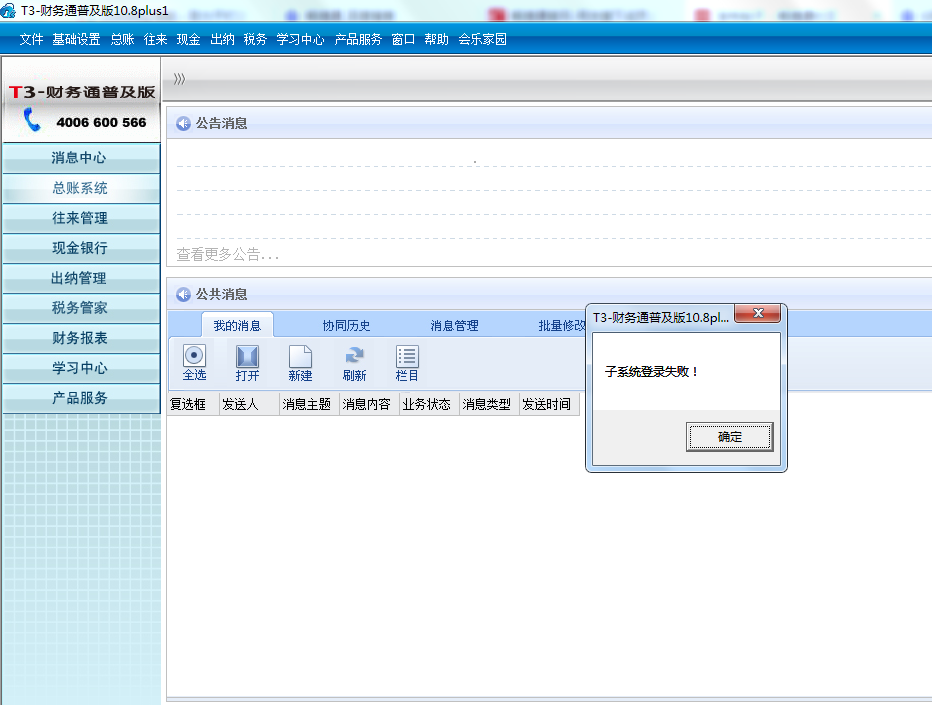Open the 产品服务 menu in menu bar

(x=358, y=39)
